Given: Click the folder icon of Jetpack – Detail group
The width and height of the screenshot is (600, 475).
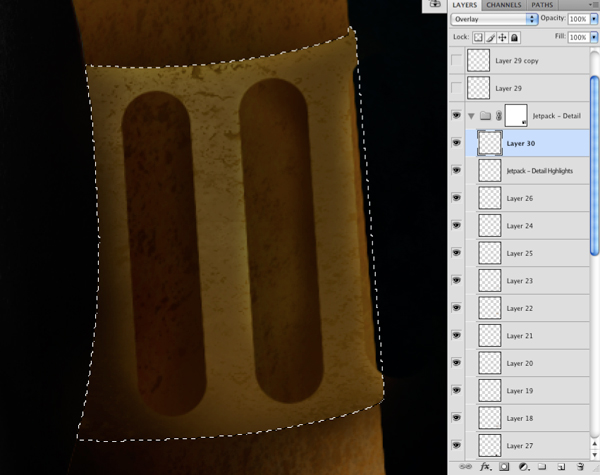Looking at the screenshot, I should coord(485,116).
